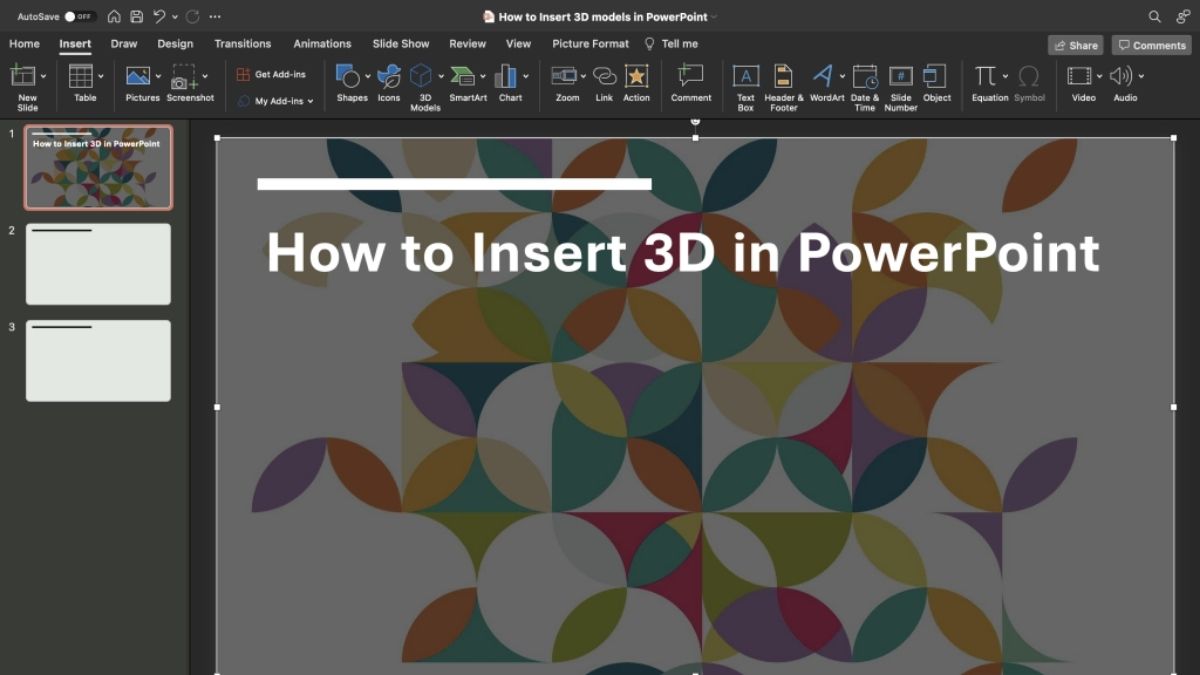Click the 3D Models icon

(421, 77)
